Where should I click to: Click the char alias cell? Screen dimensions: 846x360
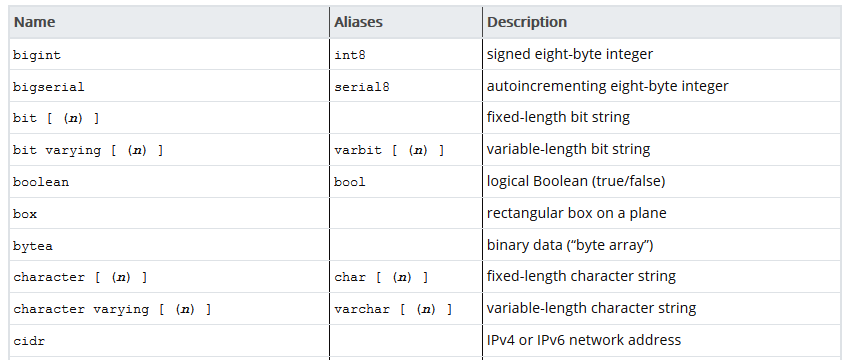pos(381,277)
